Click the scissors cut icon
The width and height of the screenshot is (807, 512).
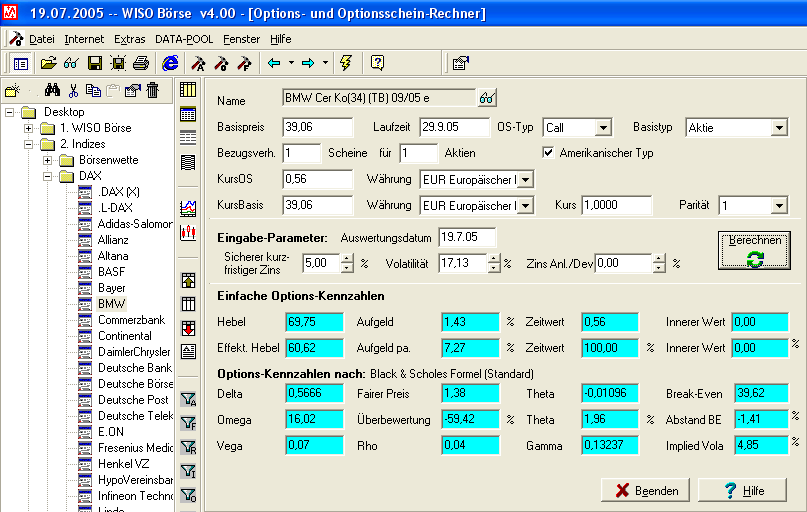[73, 91]
